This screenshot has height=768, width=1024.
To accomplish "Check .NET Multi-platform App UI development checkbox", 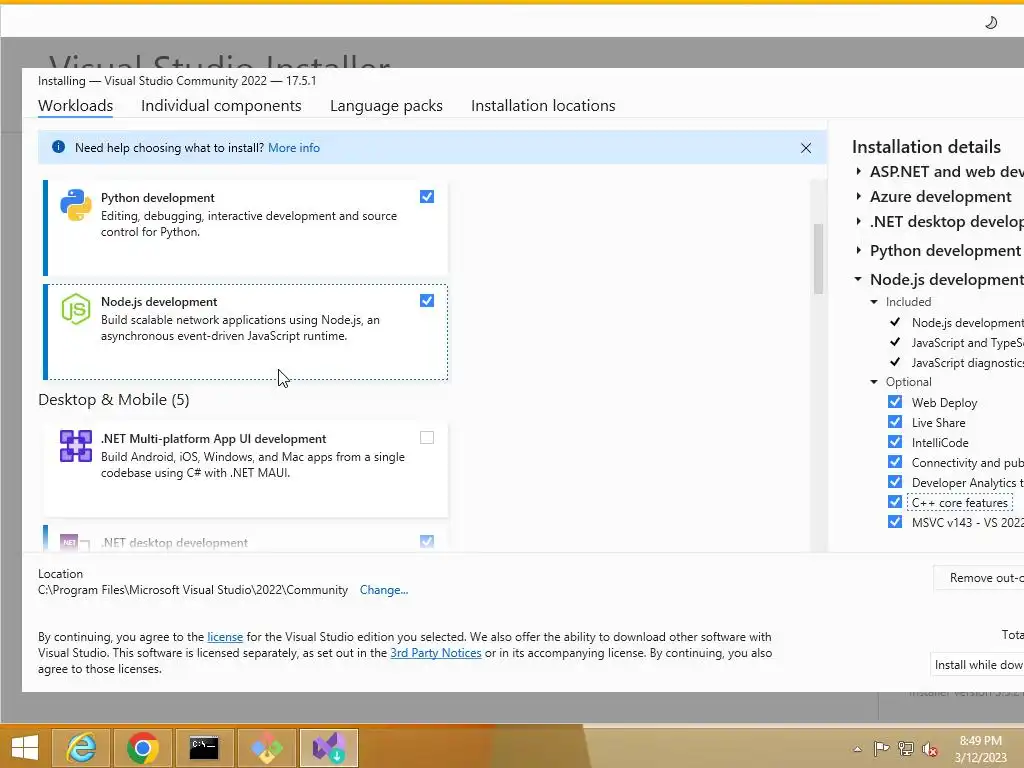I will pyautogui.click(x=426, y=438).
